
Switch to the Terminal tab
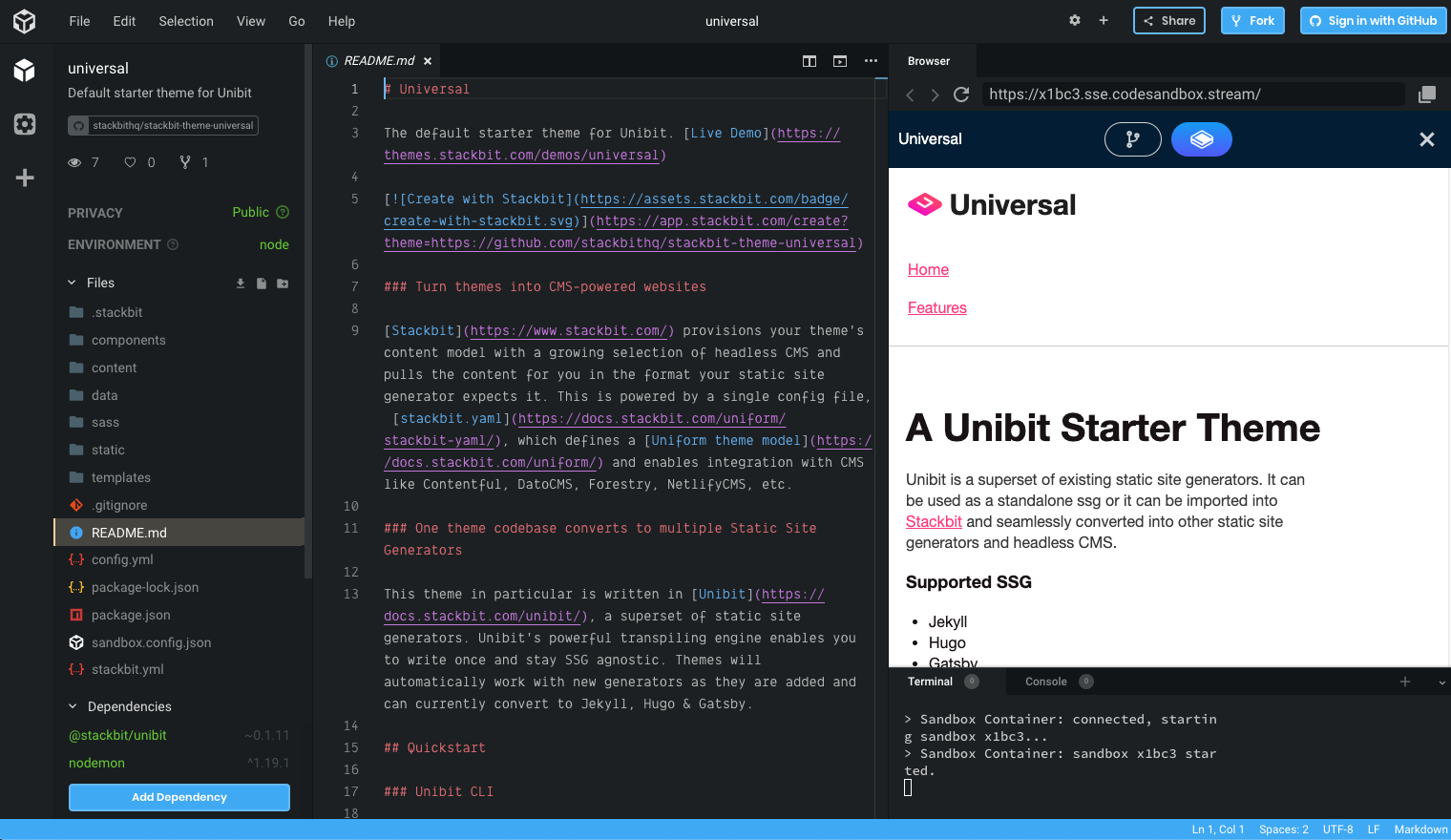(930, 682)
